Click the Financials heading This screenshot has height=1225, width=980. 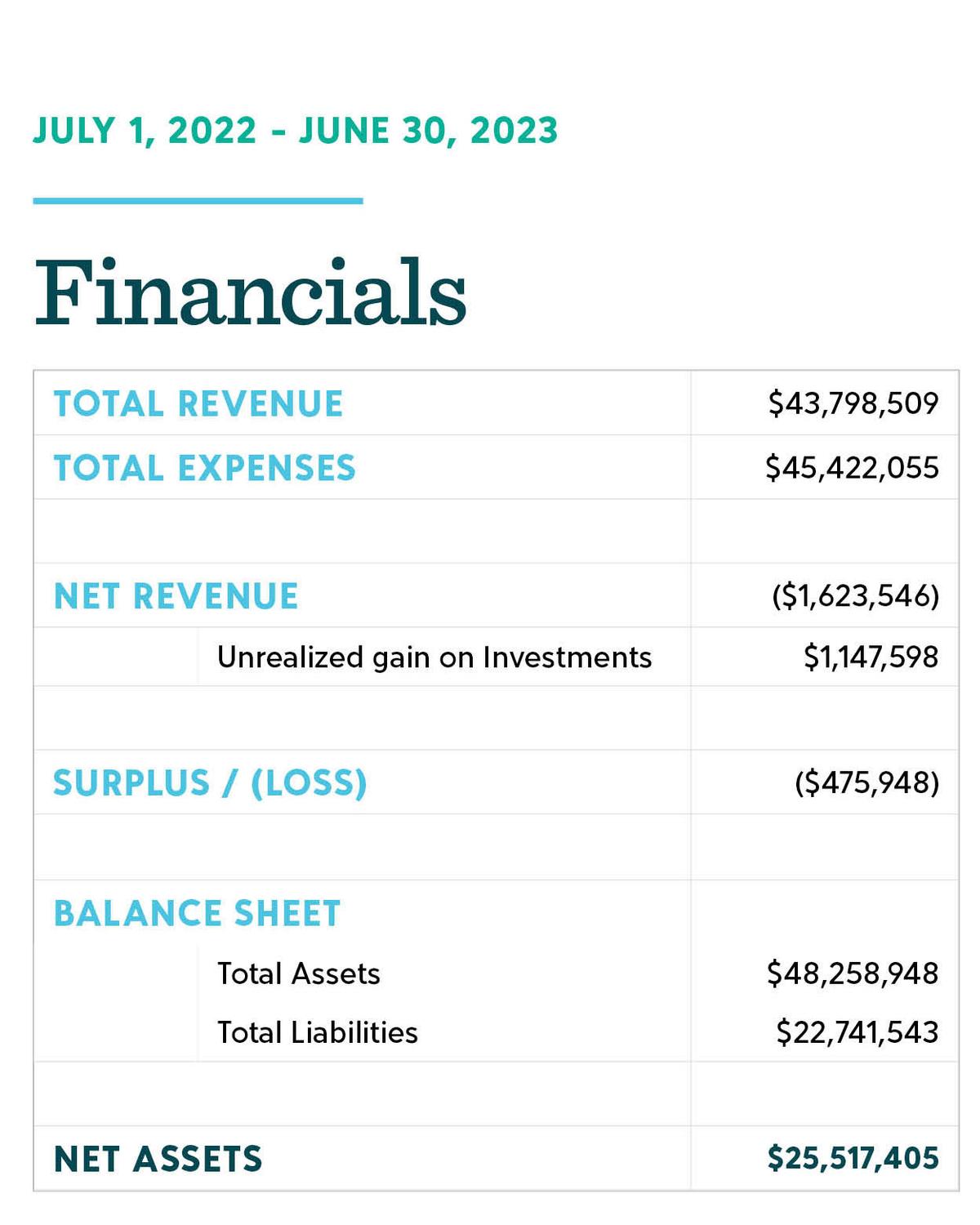click(x=250, y=292)
